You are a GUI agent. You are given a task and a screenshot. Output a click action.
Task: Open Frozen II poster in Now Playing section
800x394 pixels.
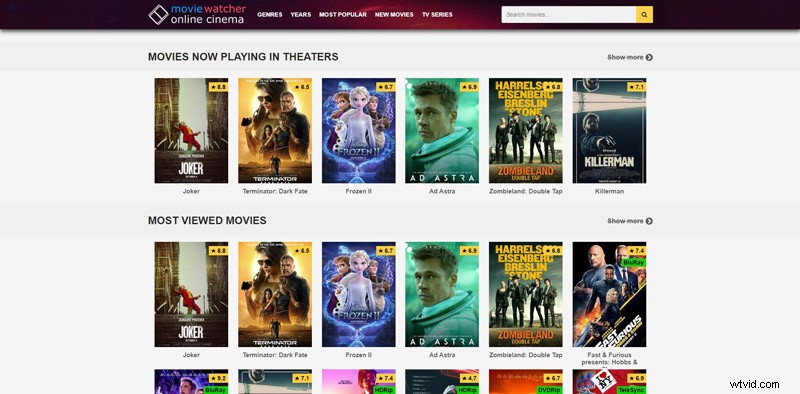pos(359,131)
